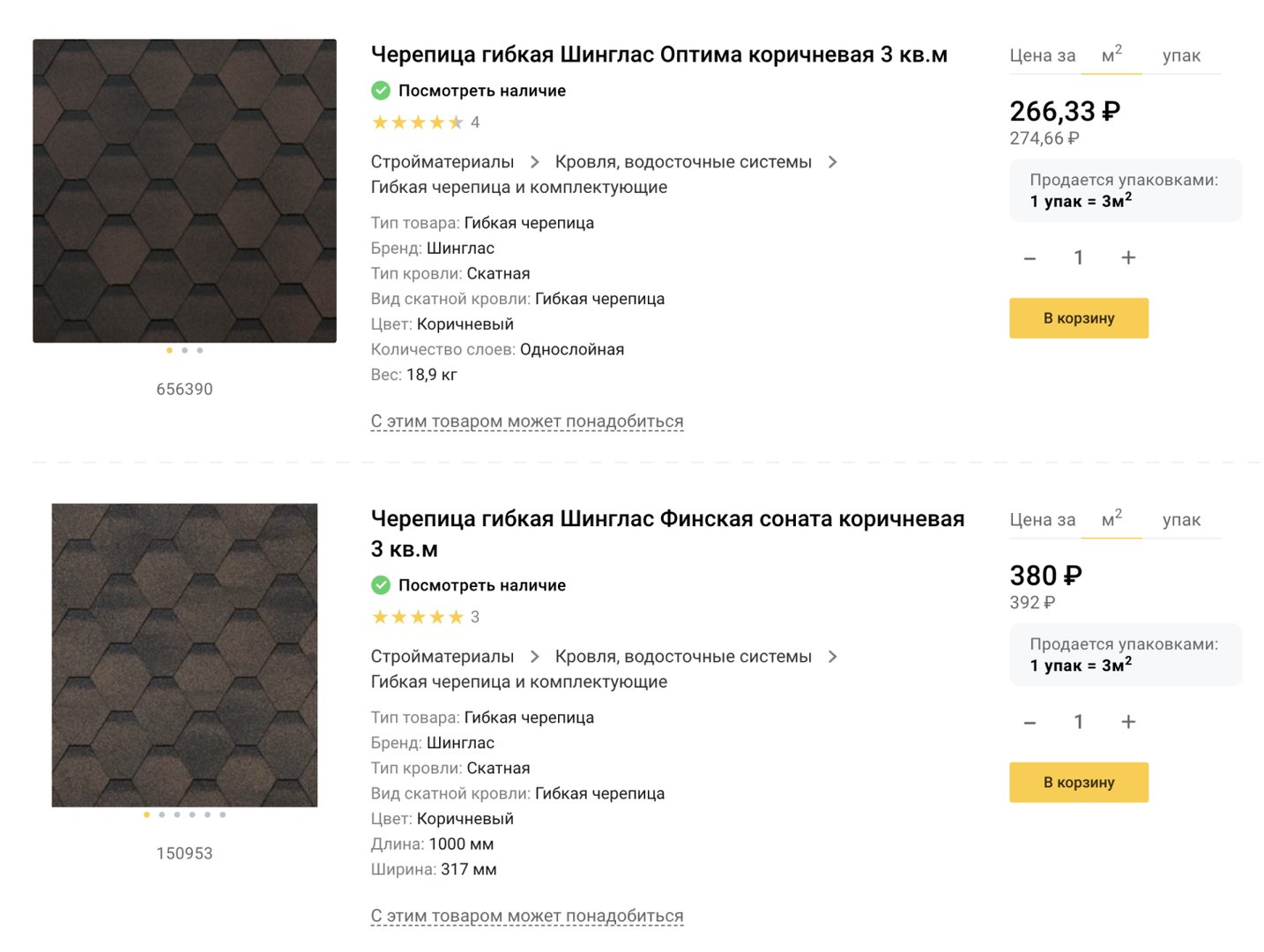
Task: Click green availability checkmark for Оптима product
Action: (x=381, y=90)
